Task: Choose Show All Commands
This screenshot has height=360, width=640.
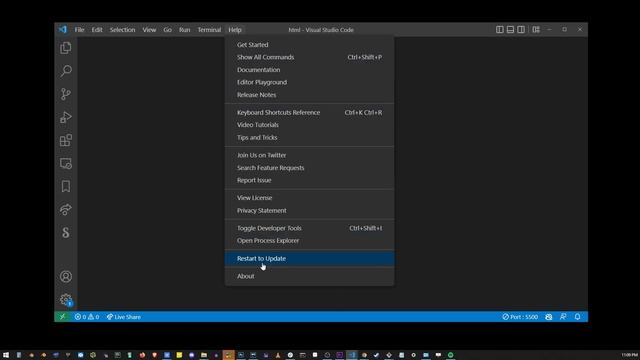Action: [309, 57]
